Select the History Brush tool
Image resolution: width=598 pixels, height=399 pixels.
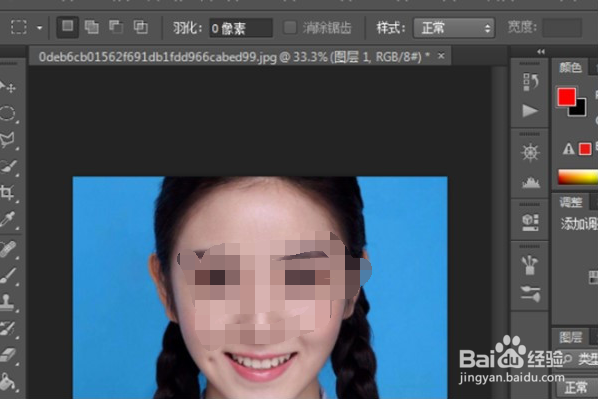click(8, 328)
